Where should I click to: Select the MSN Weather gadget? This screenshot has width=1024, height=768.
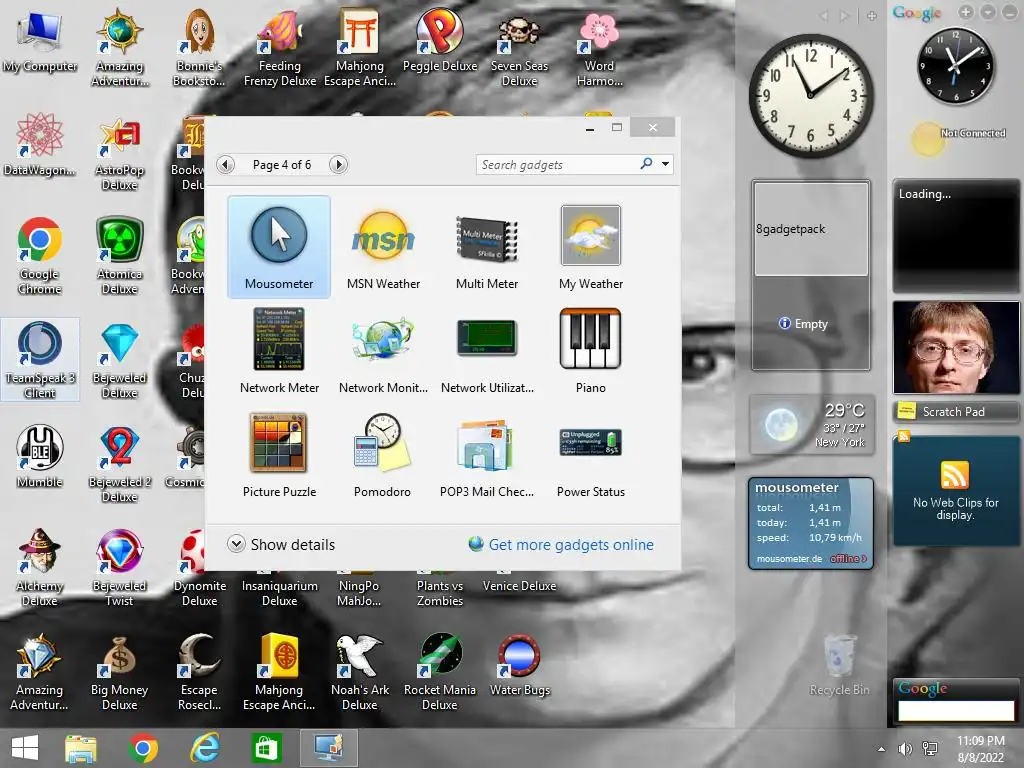pos(383,247)
